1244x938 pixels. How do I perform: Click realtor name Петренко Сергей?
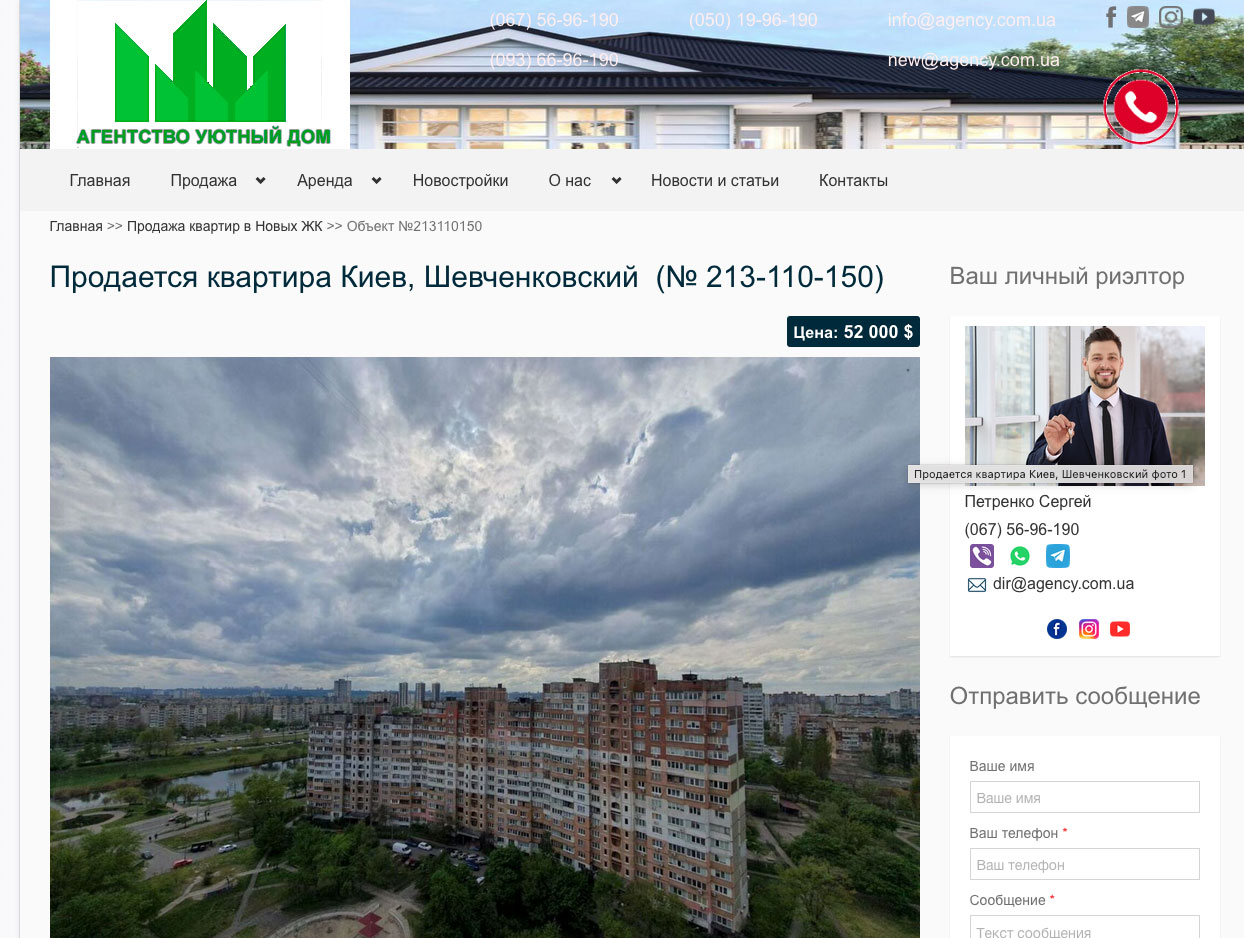tap(1028, 502)
